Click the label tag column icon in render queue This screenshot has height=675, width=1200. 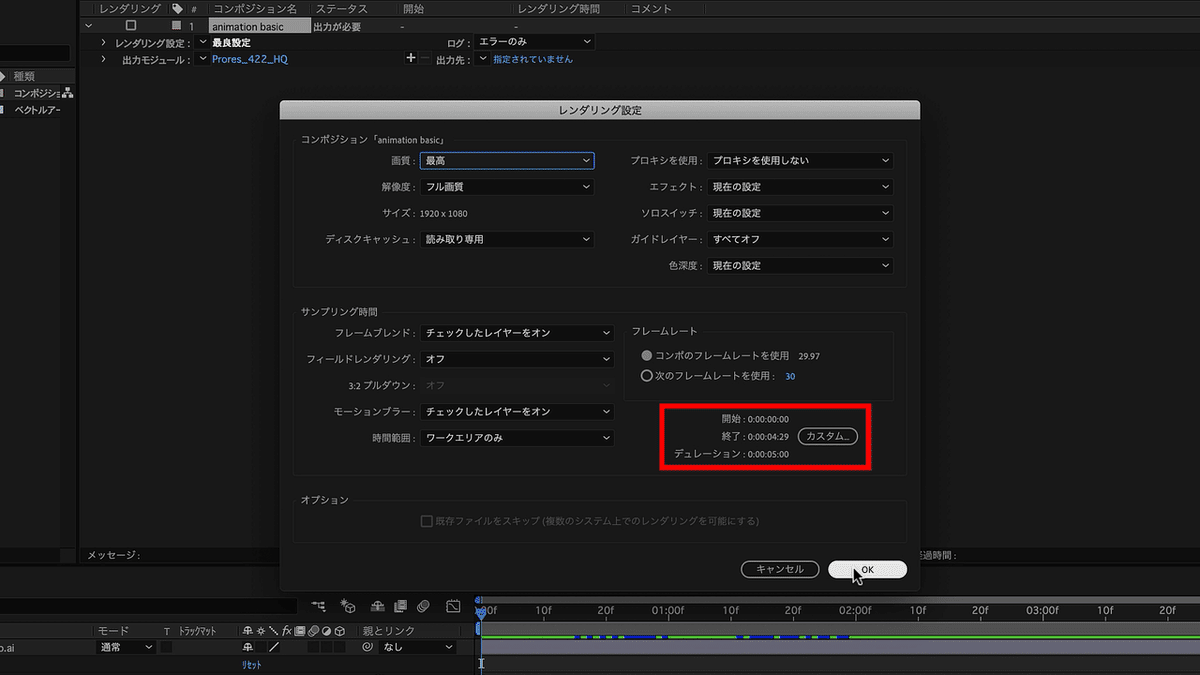(x=177, y=8)
